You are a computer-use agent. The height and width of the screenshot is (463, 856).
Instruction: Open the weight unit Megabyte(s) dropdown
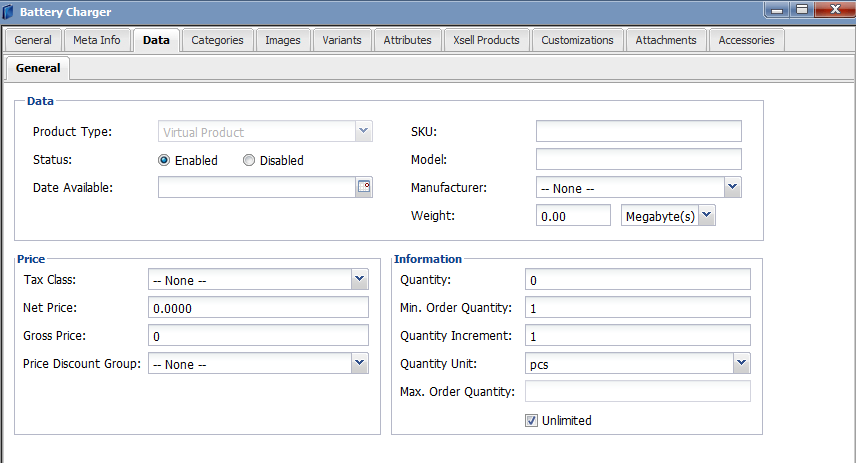[x=707, y=215]
